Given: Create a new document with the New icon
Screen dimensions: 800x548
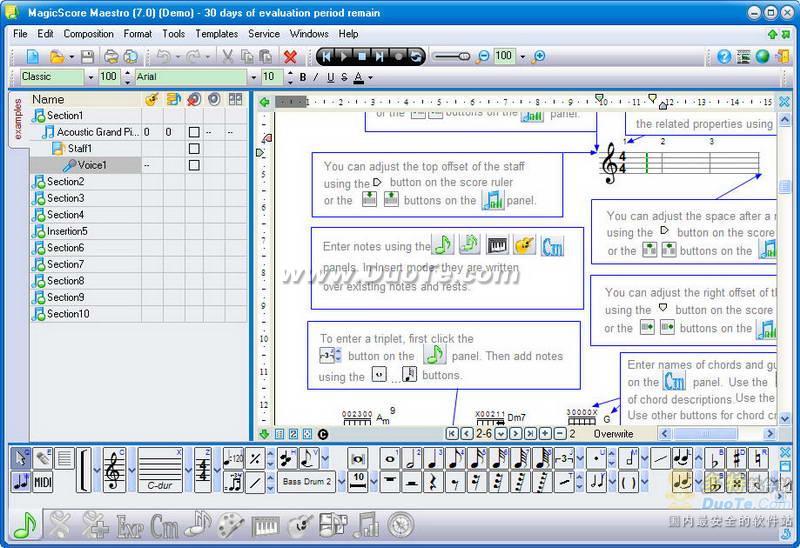Looking at the screenshot, I should [x=33, y=56].
